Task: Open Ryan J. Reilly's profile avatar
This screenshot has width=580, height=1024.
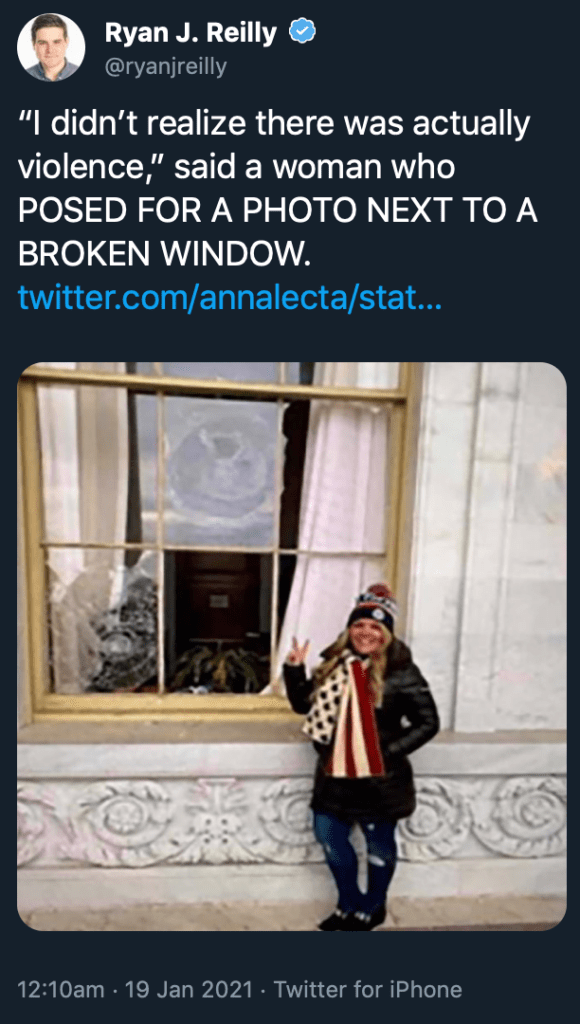Action: point(50,47)
